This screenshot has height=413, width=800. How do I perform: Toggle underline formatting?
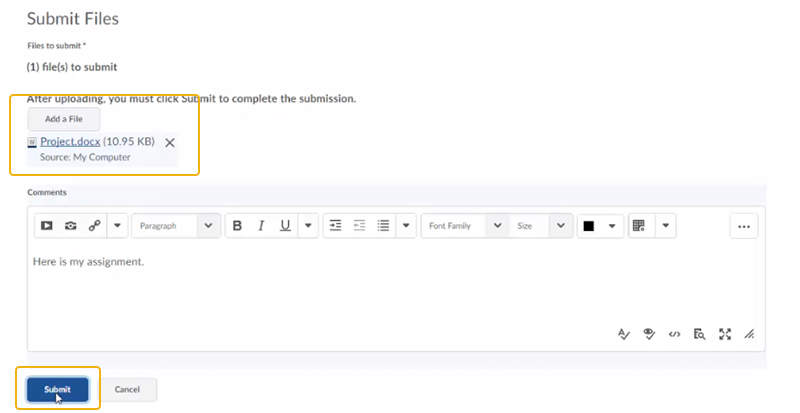point(285,226)
